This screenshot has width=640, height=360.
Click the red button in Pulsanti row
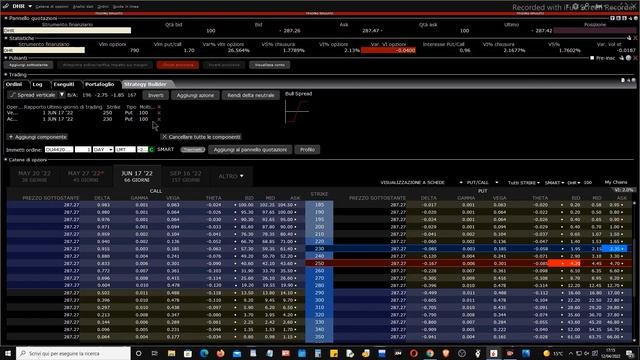tap(178, 65)
